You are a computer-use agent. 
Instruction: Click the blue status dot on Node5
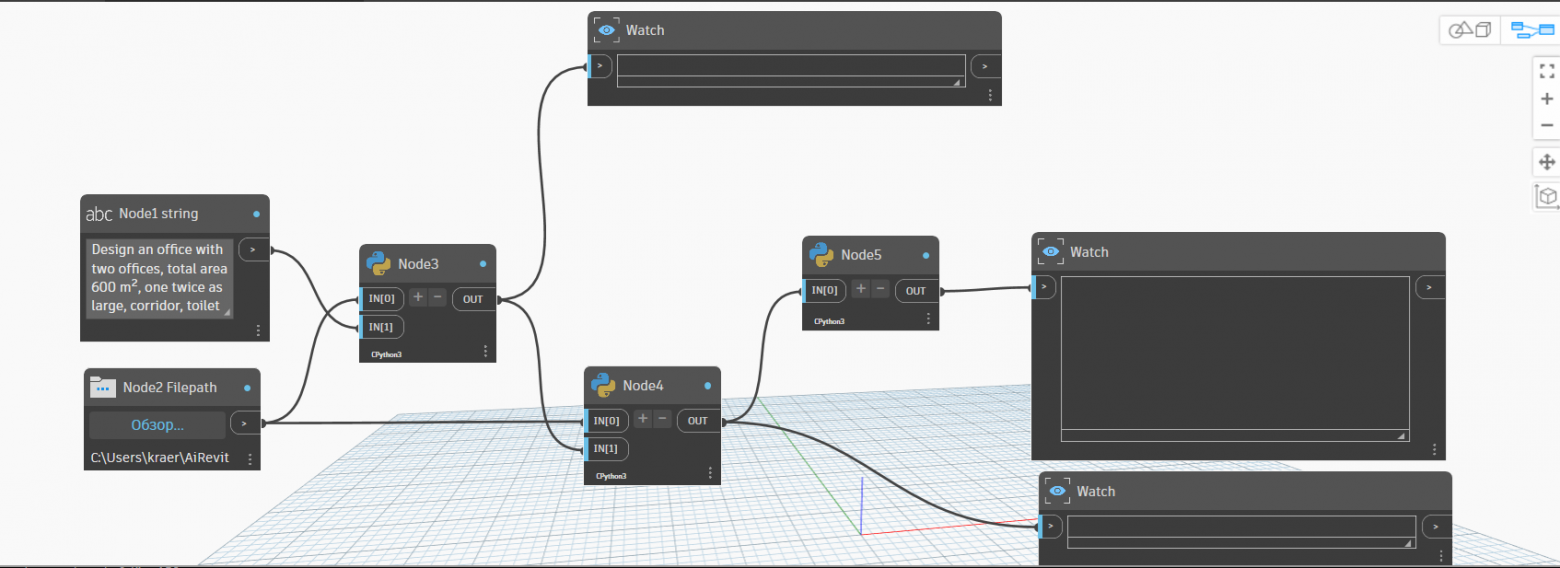(926, 255)
